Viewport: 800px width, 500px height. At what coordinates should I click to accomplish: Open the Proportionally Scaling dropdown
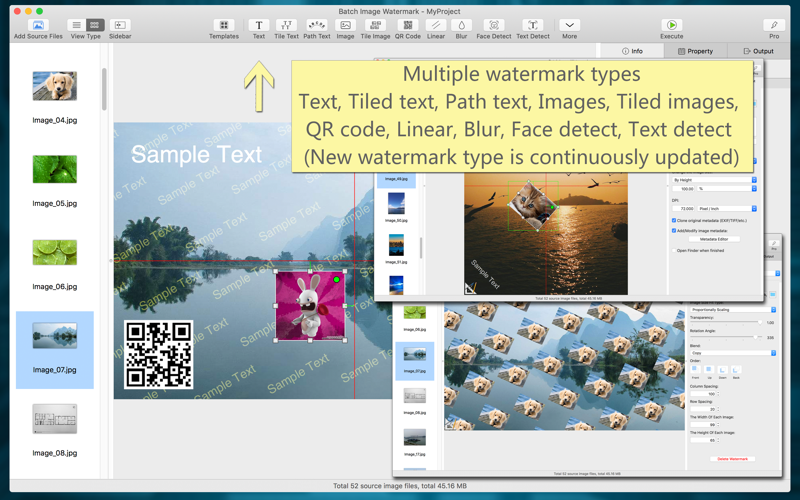[x=733, y=310]
